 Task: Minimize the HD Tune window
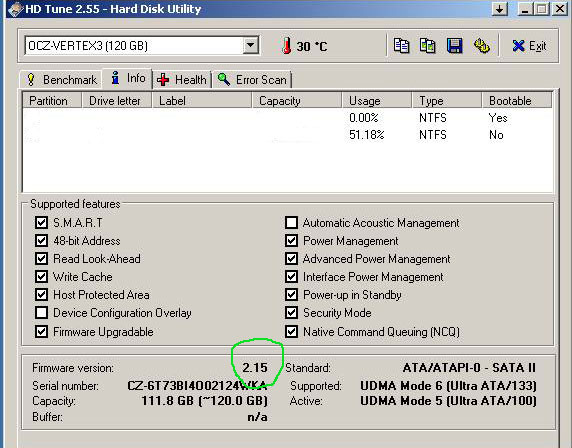pyautogui.click(x=525, y=9)
